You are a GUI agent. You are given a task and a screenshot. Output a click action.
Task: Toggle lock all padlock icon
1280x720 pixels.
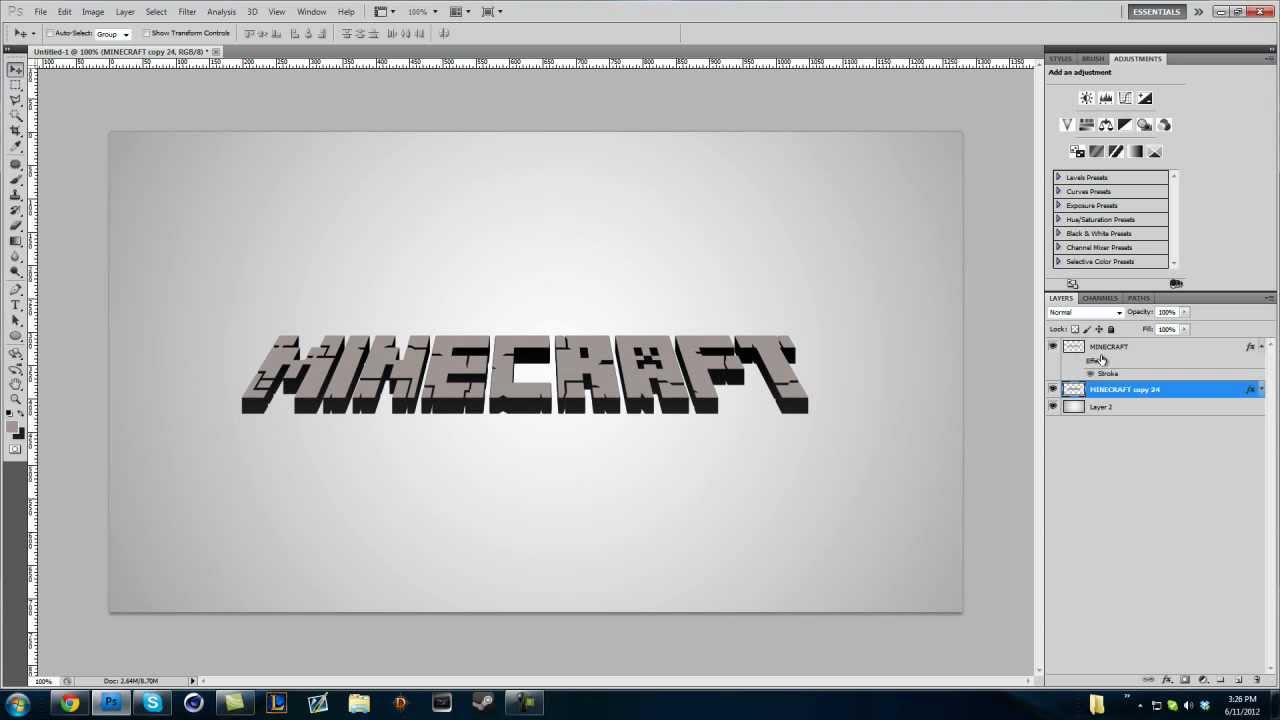tap(1111, 329)
